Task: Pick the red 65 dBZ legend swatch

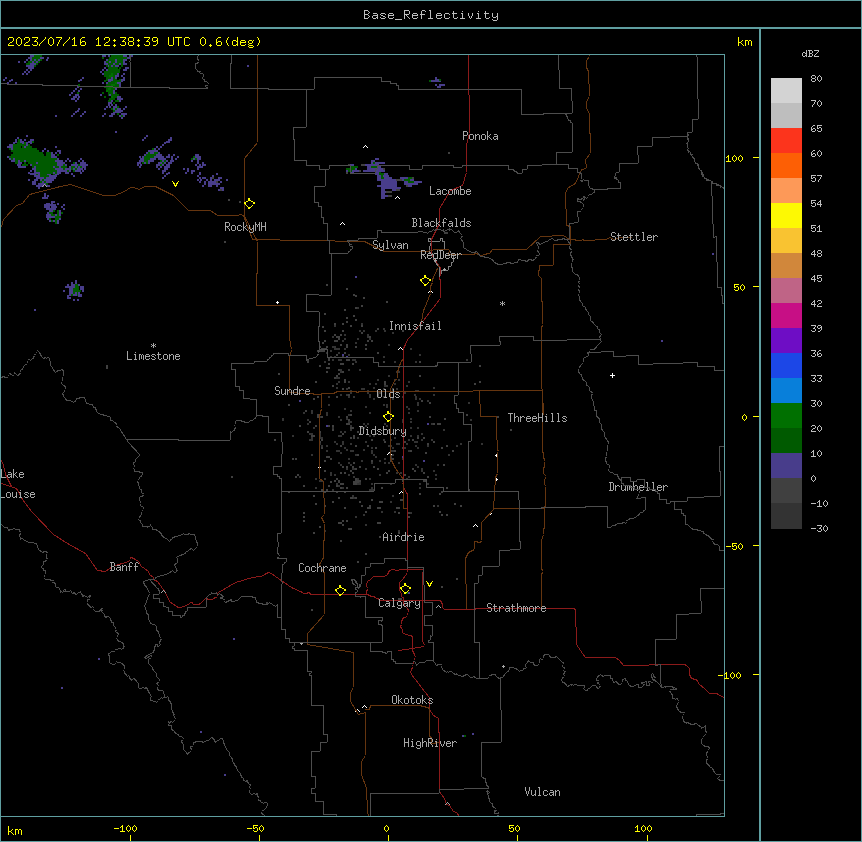Action: [786, 140]
